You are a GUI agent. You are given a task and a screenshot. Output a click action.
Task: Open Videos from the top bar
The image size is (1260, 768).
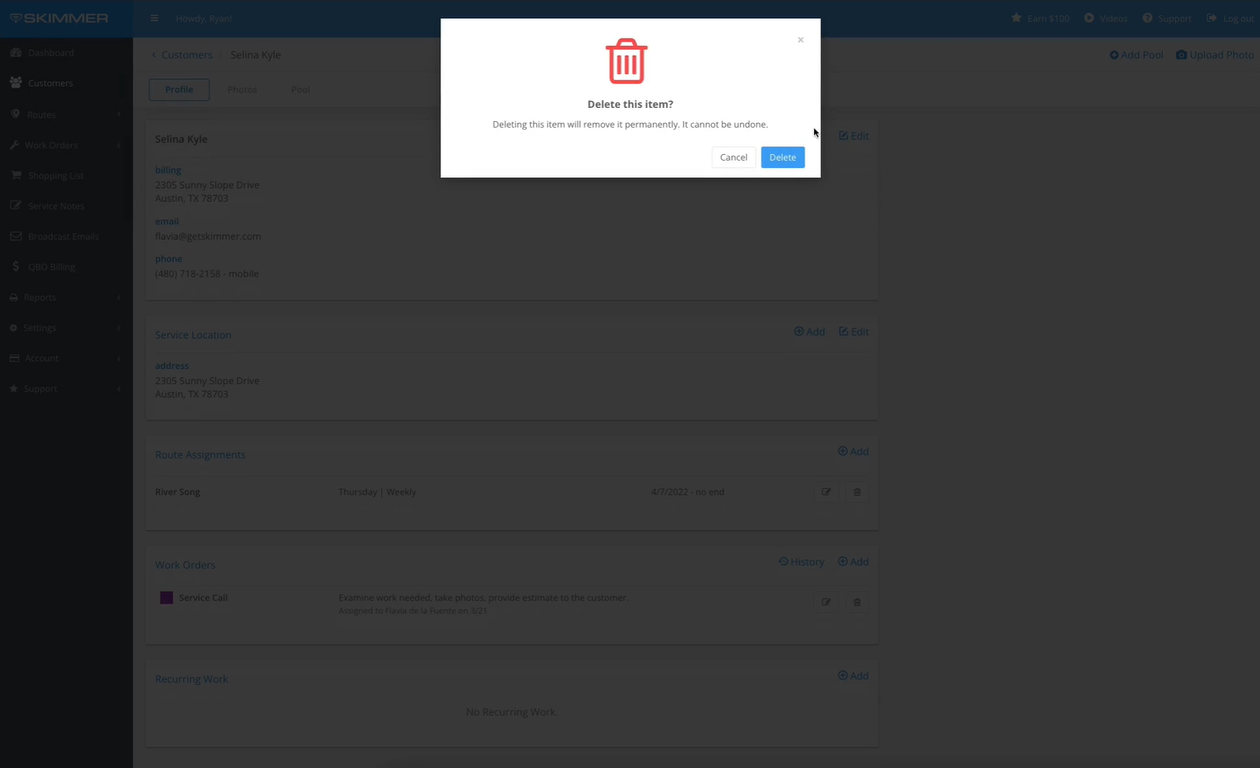coord(1106,18)
